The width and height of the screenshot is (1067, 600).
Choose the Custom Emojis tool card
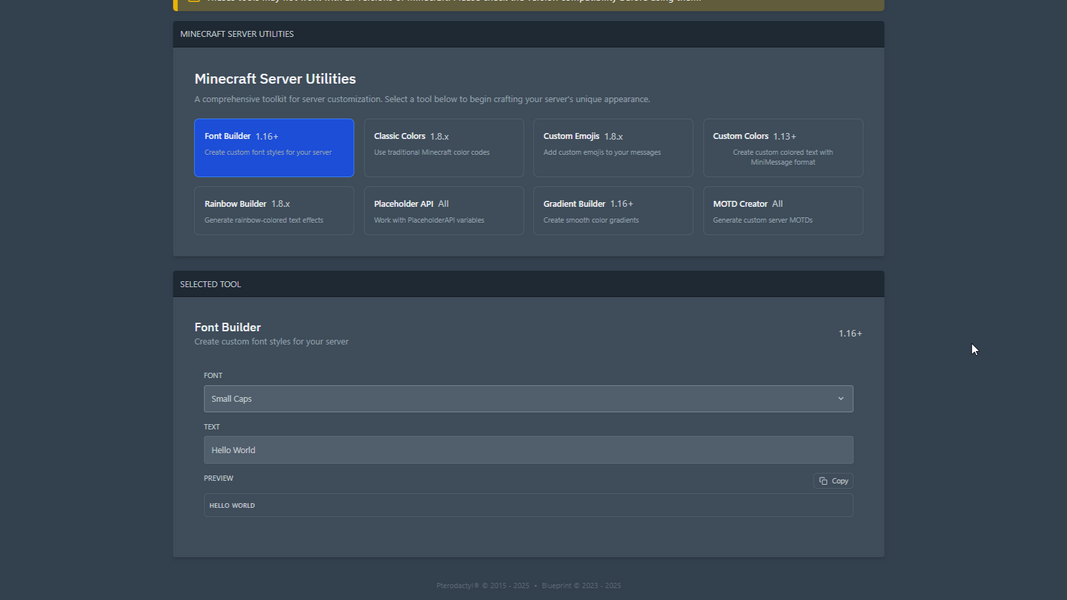pyautogui.click(x=612, y=147)
